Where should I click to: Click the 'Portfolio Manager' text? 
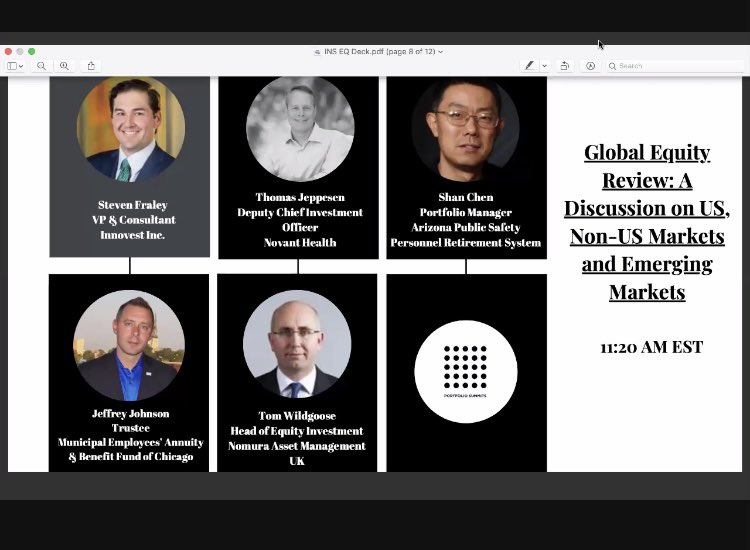click(465, 212)
